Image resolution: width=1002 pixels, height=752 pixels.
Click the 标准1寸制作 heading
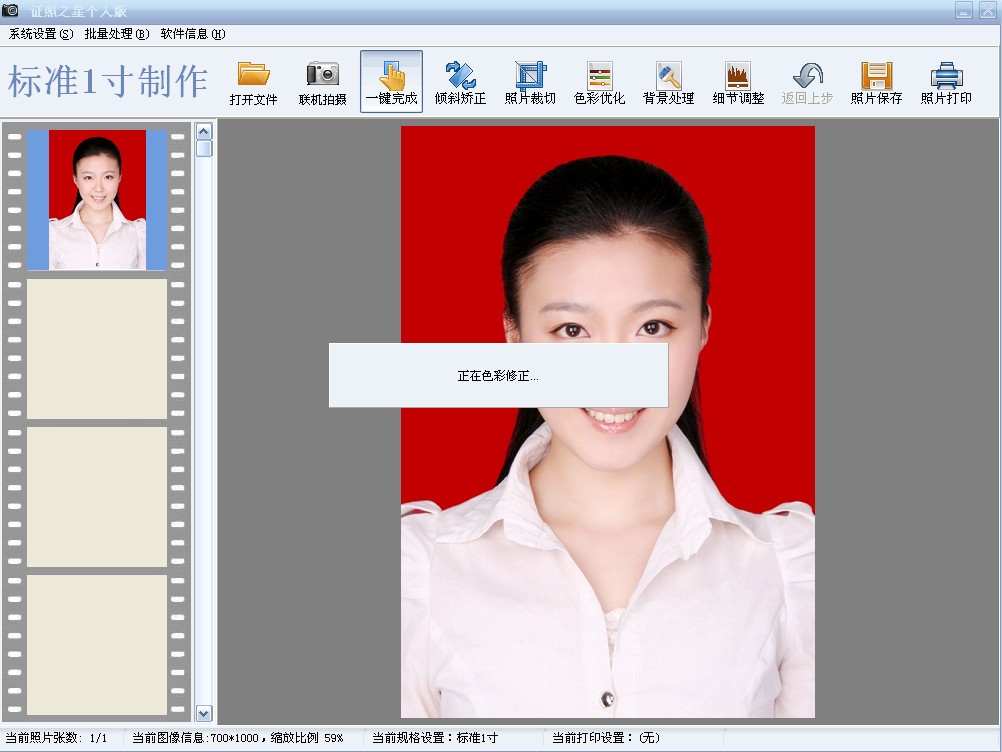click(107, 82)
